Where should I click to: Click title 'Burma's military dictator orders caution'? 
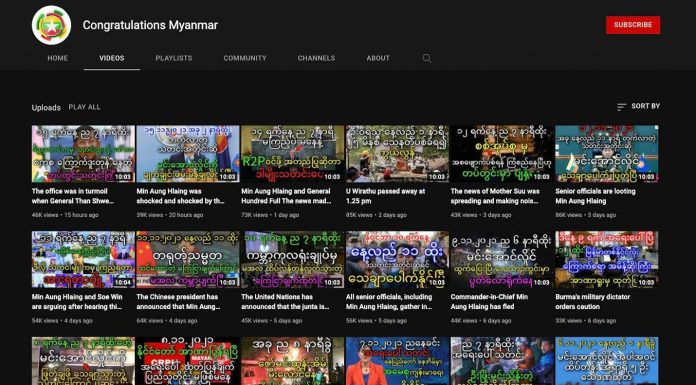[x=593, y=302]
